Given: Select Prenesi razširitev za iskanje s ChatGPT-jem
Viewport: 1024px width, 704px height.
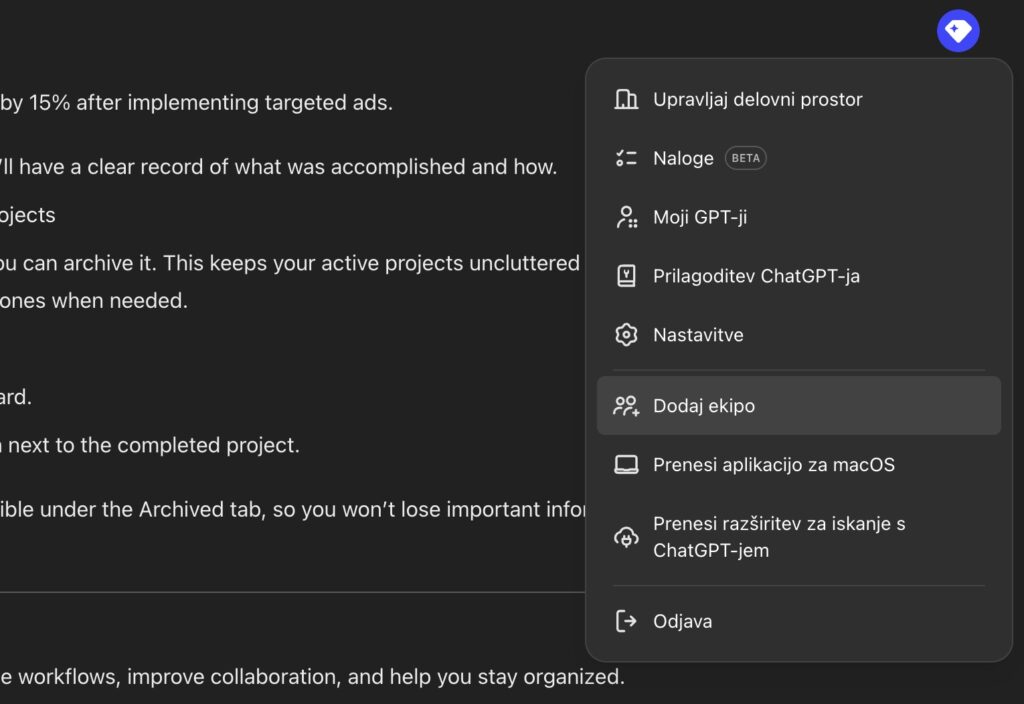Looking at the screenshot, I should tap(799, 537).
